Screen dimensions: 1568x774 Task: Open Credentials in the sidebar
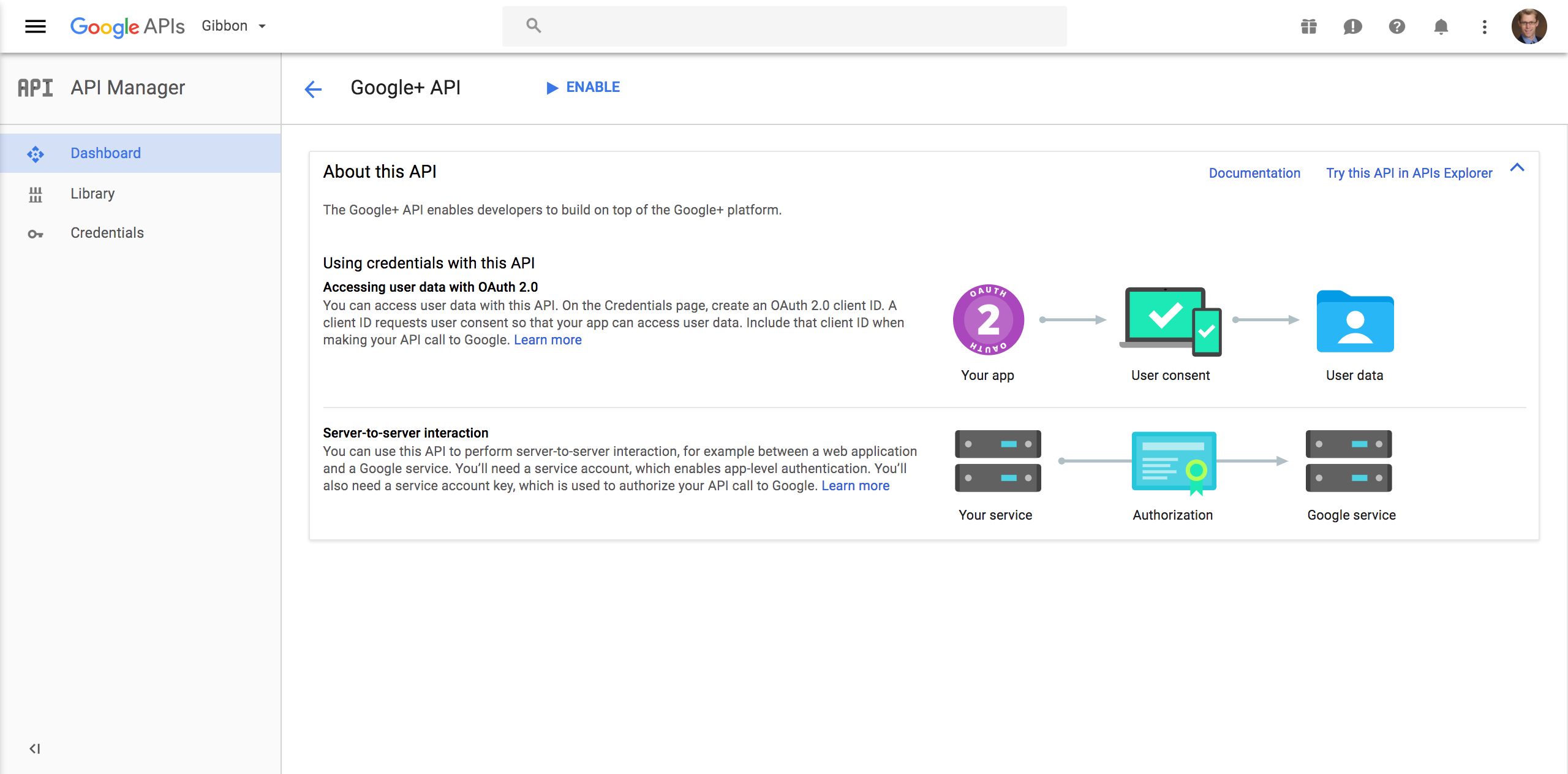pyautogui.click(x=140, y=233)
